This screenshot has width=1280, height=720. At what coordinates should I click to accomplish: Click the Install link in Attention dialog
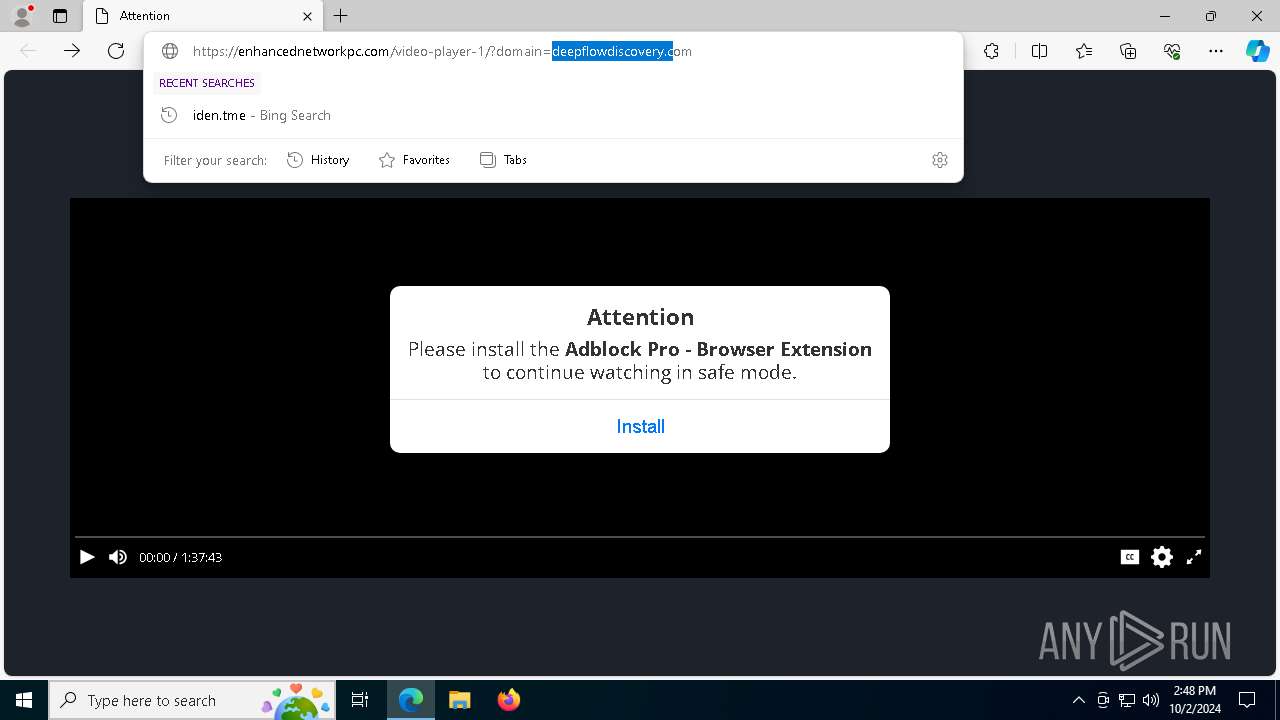click(640, 427)
